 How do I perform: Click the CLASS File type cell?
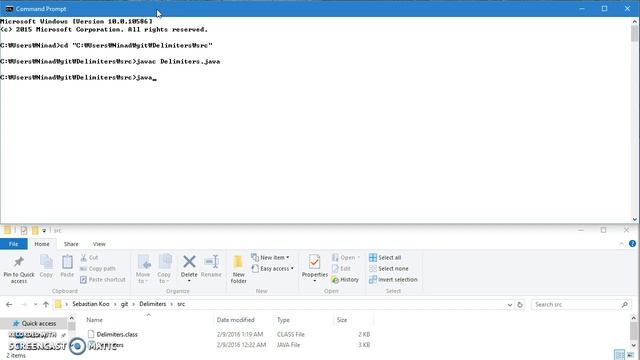tap(291, 334)
